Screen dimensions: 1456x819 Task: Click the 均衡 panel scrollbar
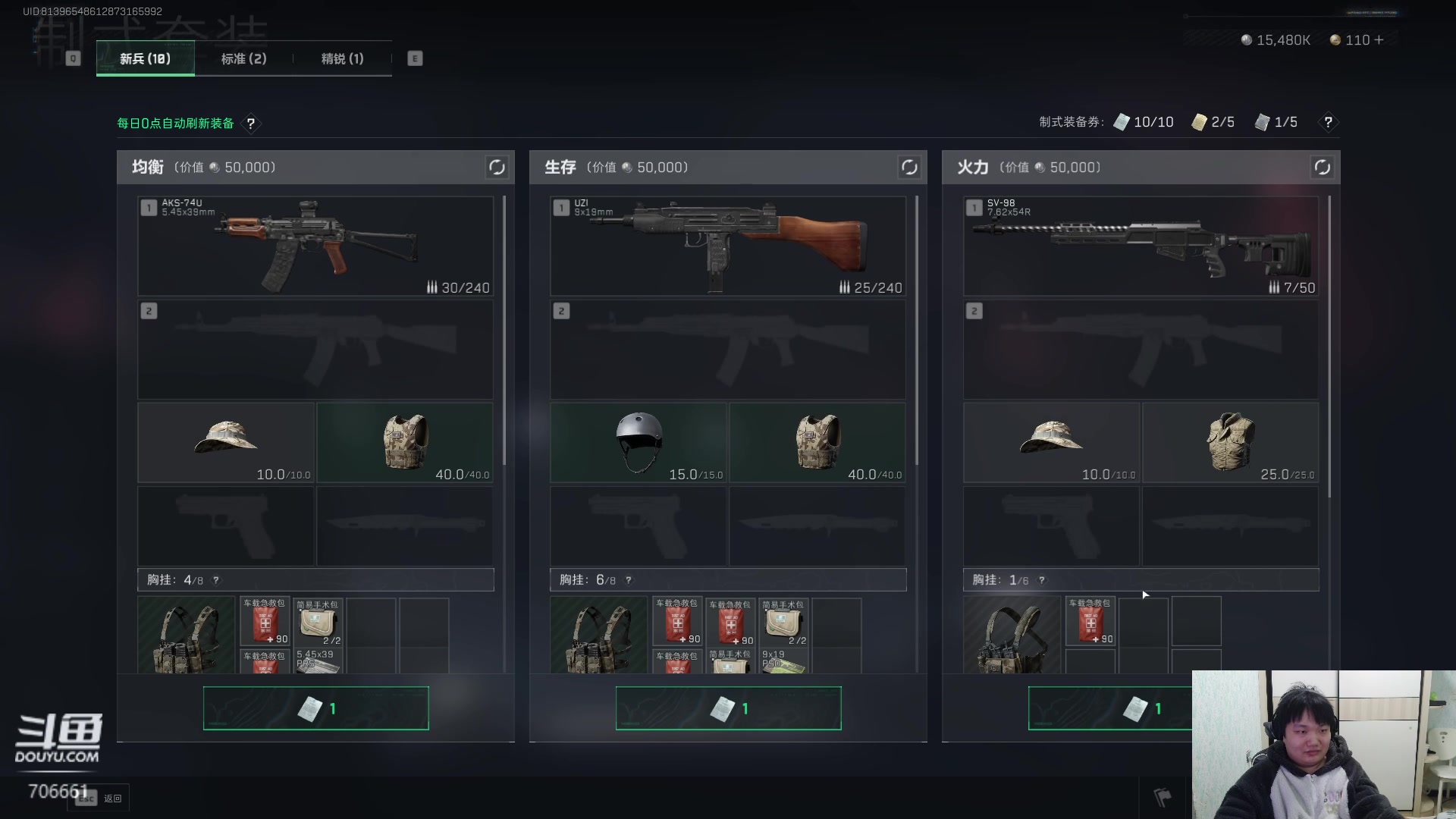pos(504,331)
